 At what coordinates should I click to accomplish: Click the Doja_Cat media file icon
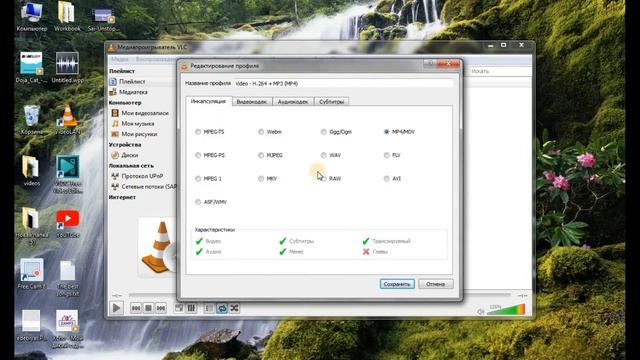point(31,68)
